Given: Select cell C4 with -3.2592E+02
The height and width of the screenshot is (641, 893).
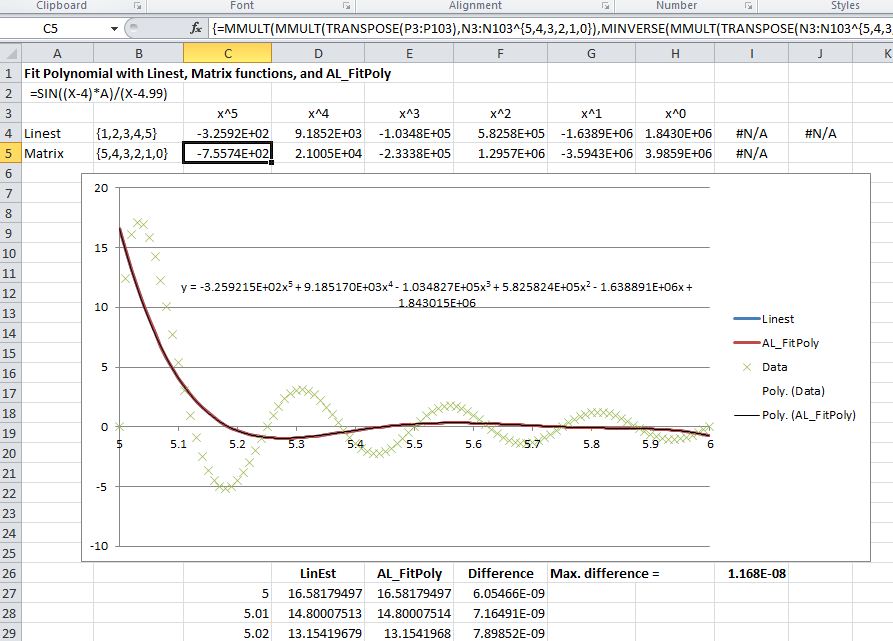Looking at the screenshot, I should click(227, 133).
